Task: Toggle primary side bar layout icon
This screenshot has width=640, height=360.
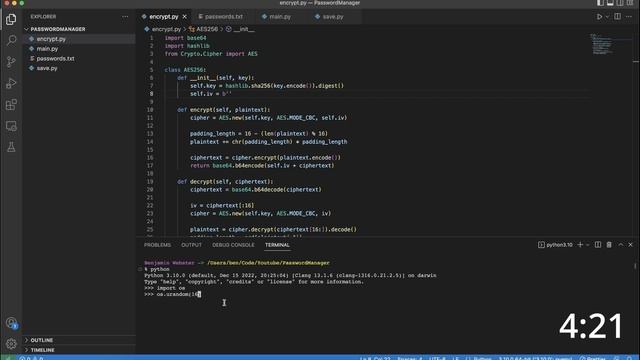Action: [x=600, y=3]
